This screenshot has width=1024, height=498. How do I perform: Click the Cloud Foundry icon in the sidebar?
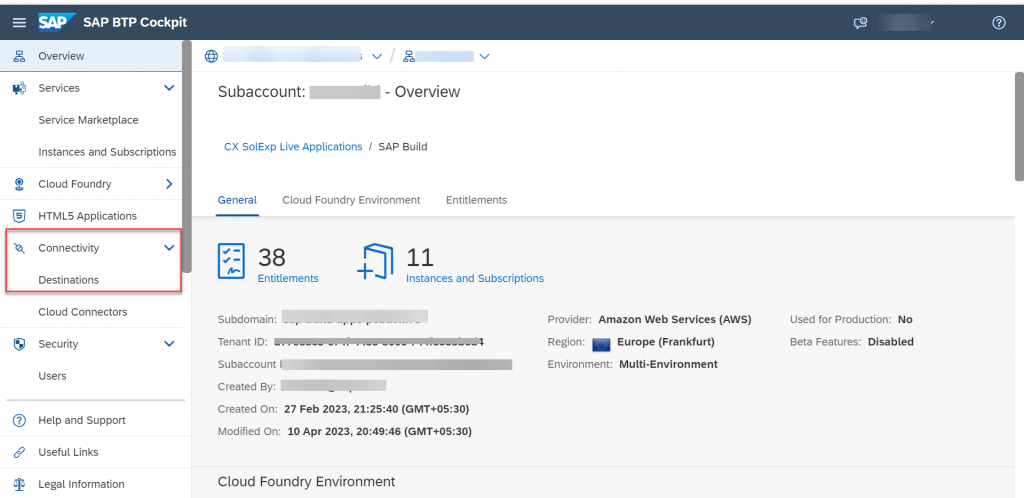pyautogui.click(x=19, y=184)
